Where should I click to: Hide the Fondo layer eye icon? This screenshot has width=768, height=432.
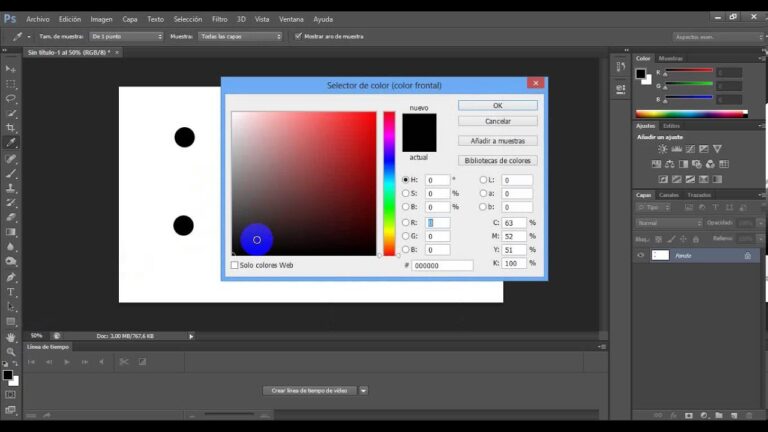(641, 255)
